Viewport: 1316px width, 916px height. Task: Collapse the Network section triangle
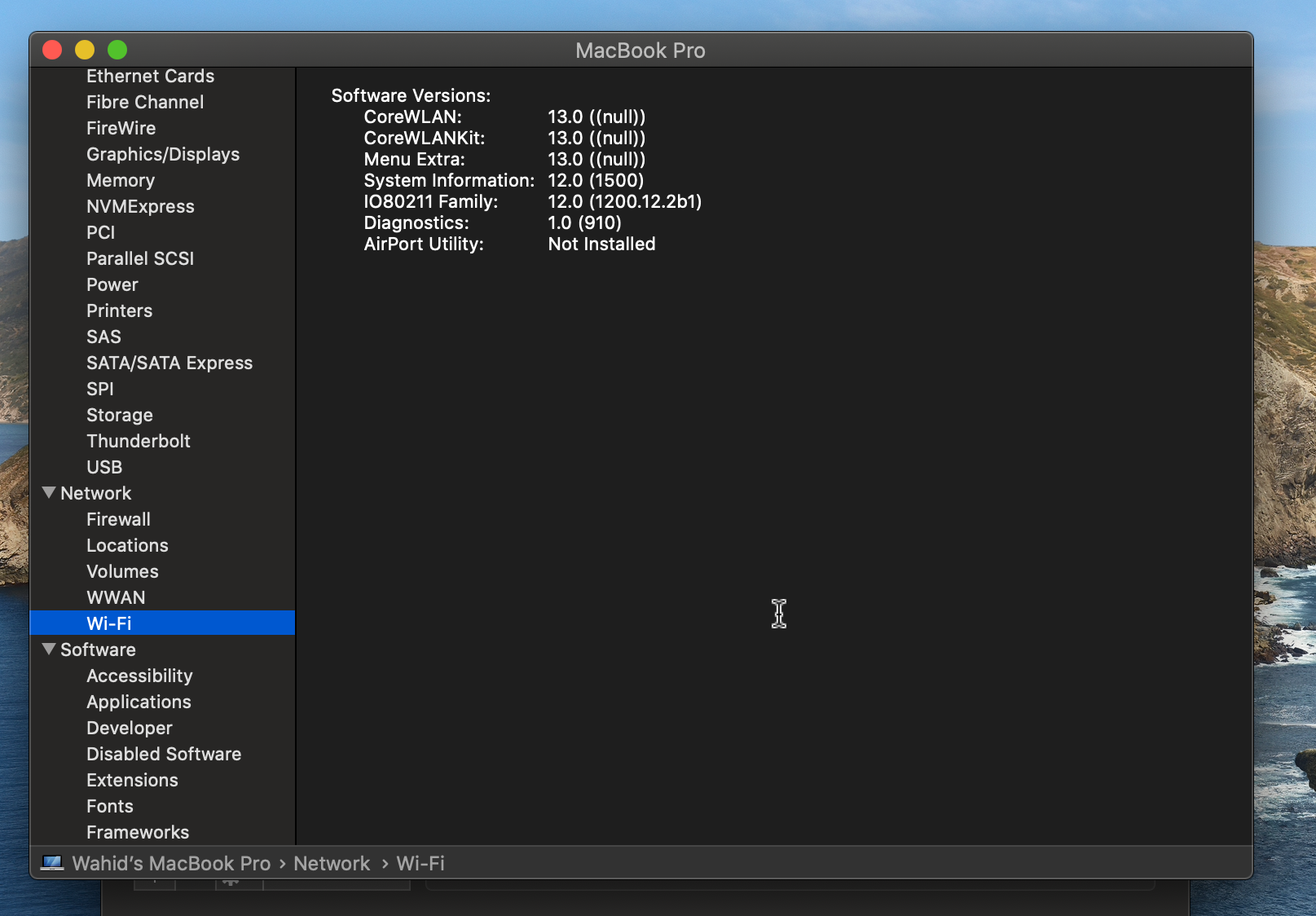pyautogui.click(x=49, y=493)
